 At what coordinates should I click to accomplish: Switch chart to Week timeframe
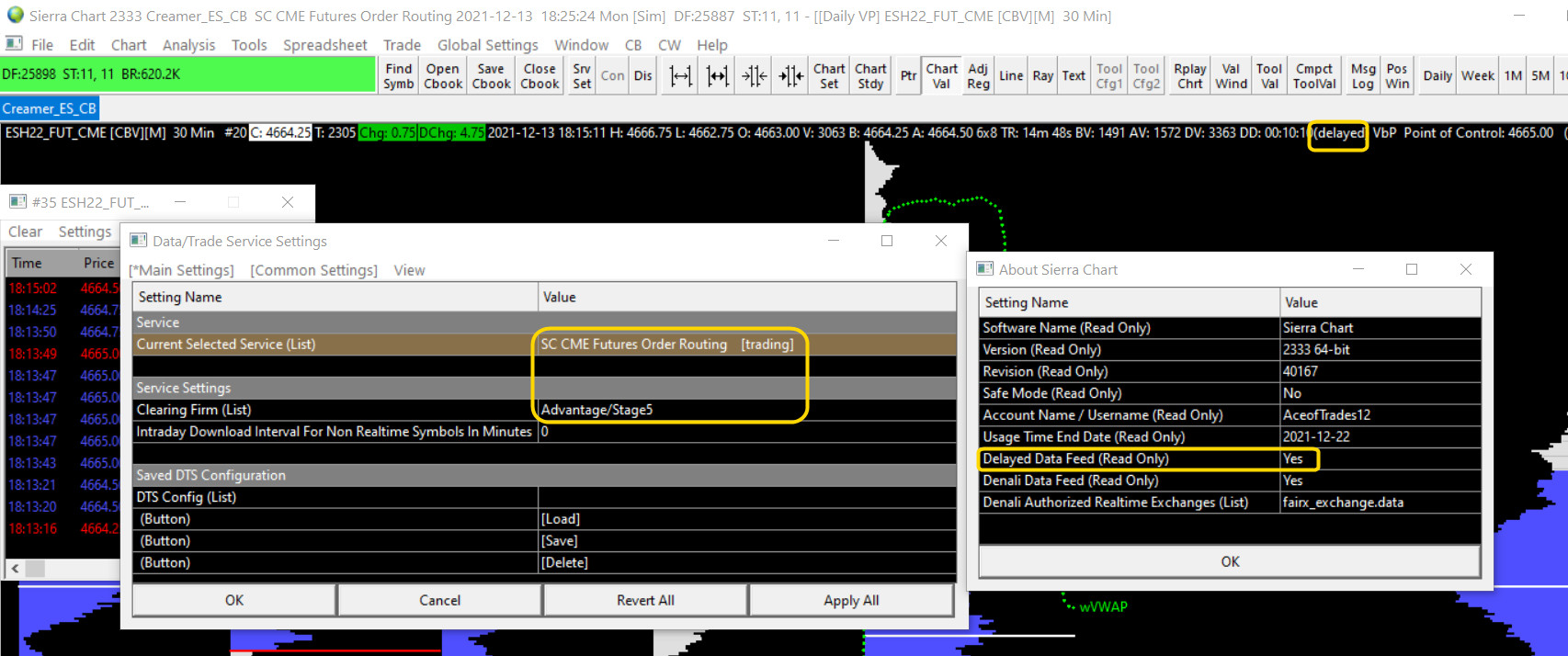coord(1478,75)
